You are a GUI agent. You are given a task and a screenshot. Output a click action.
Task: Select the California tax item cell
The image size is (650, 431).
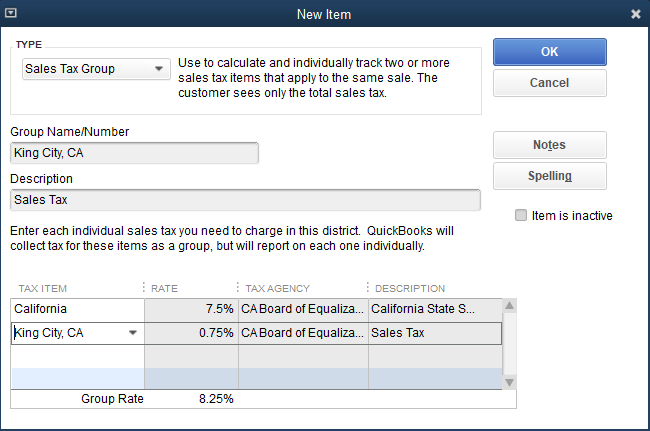click(x=78, y=309)
